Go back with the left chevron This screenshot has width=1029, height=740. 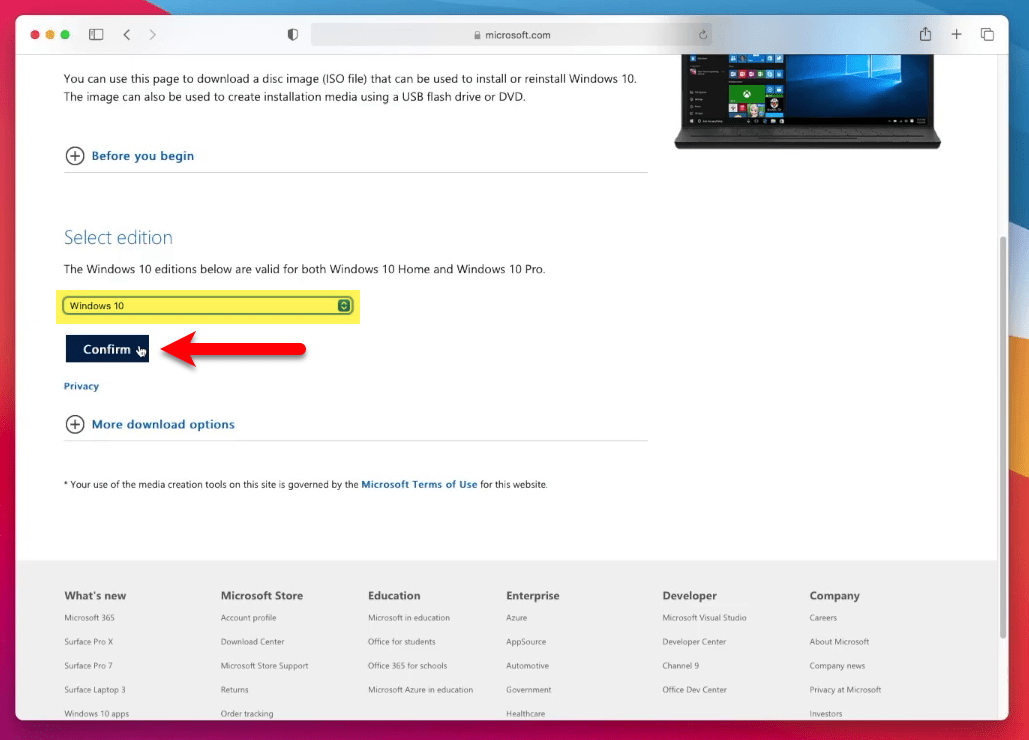pyautogui.click(x=127, y=35)
